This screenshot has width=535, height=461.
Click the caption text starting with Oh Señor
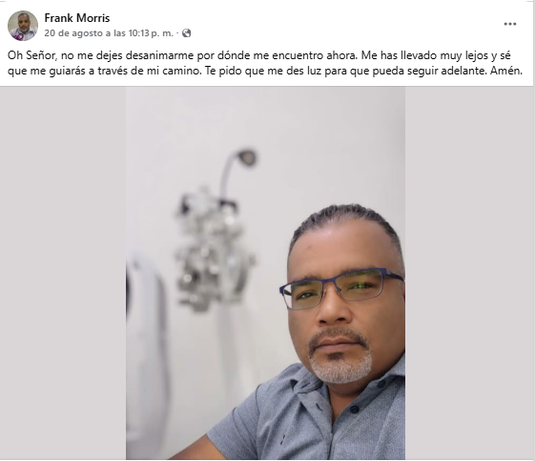pyautogui.click(x=265, y=63)
